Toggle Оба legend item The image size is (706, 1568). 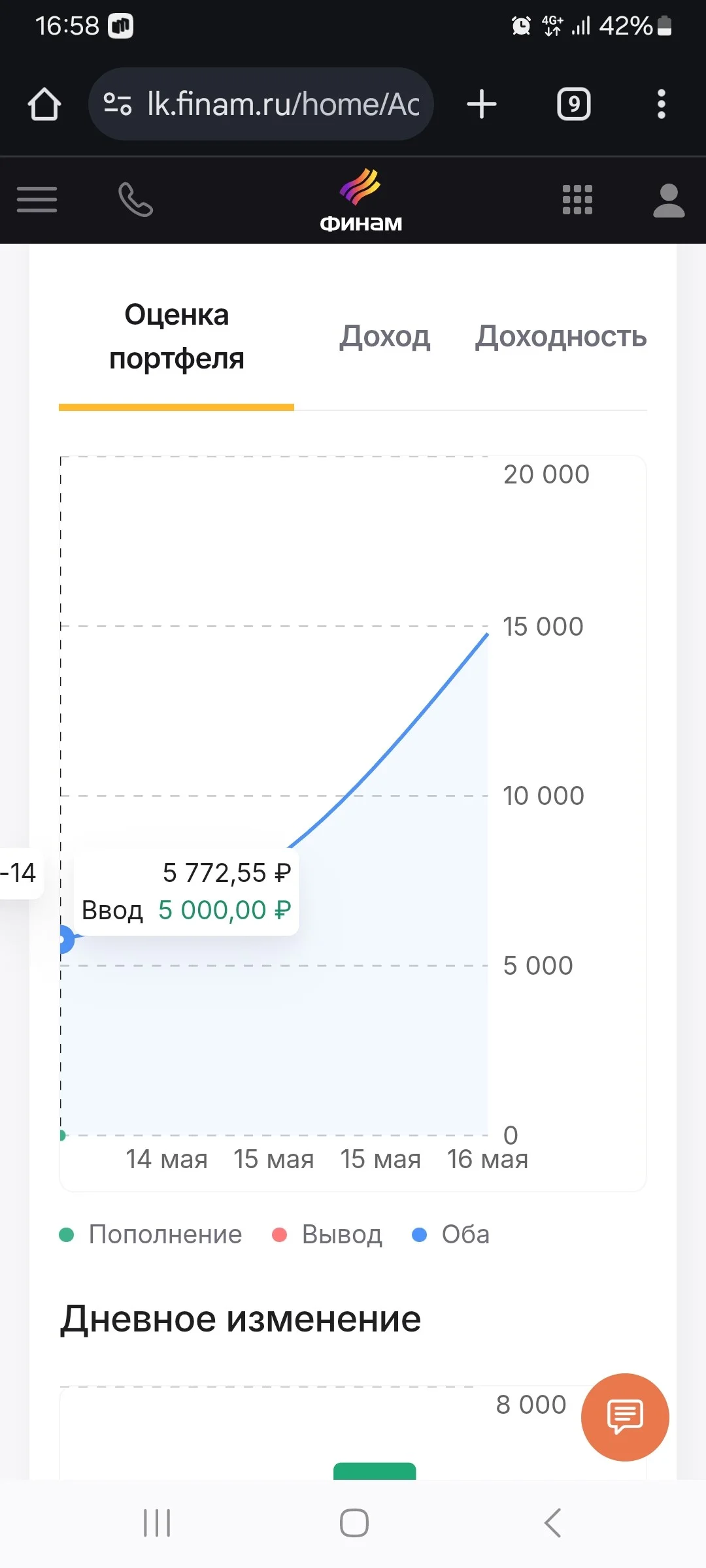coord(450,1234)
